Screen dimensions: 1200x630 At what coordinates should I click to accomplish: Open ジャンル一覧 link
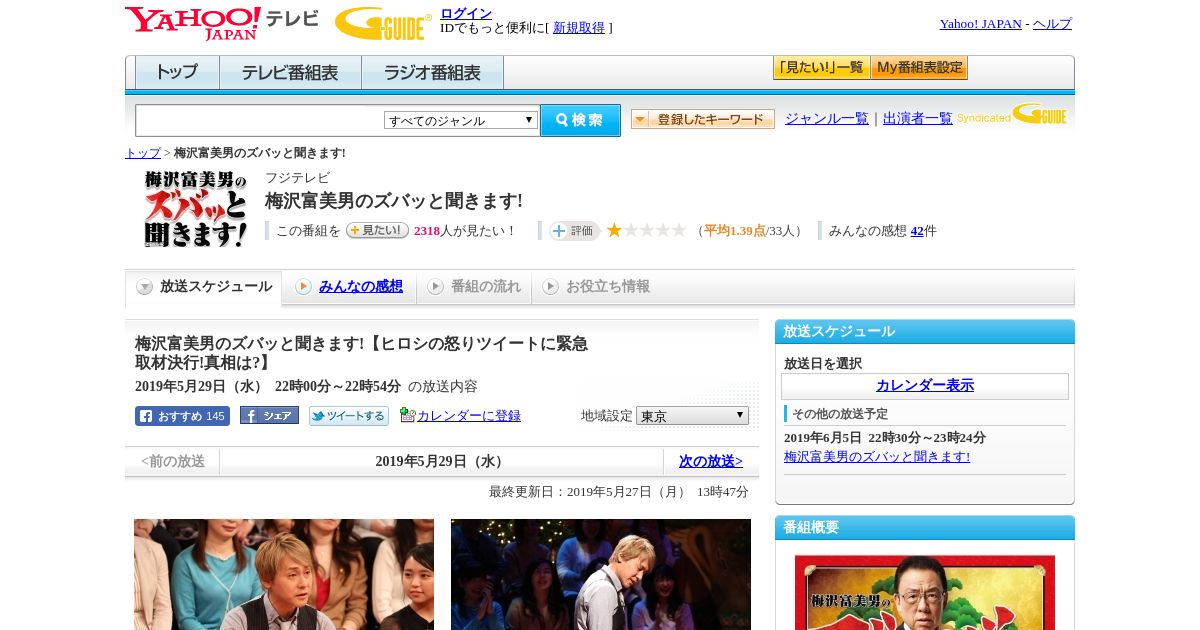827,119
